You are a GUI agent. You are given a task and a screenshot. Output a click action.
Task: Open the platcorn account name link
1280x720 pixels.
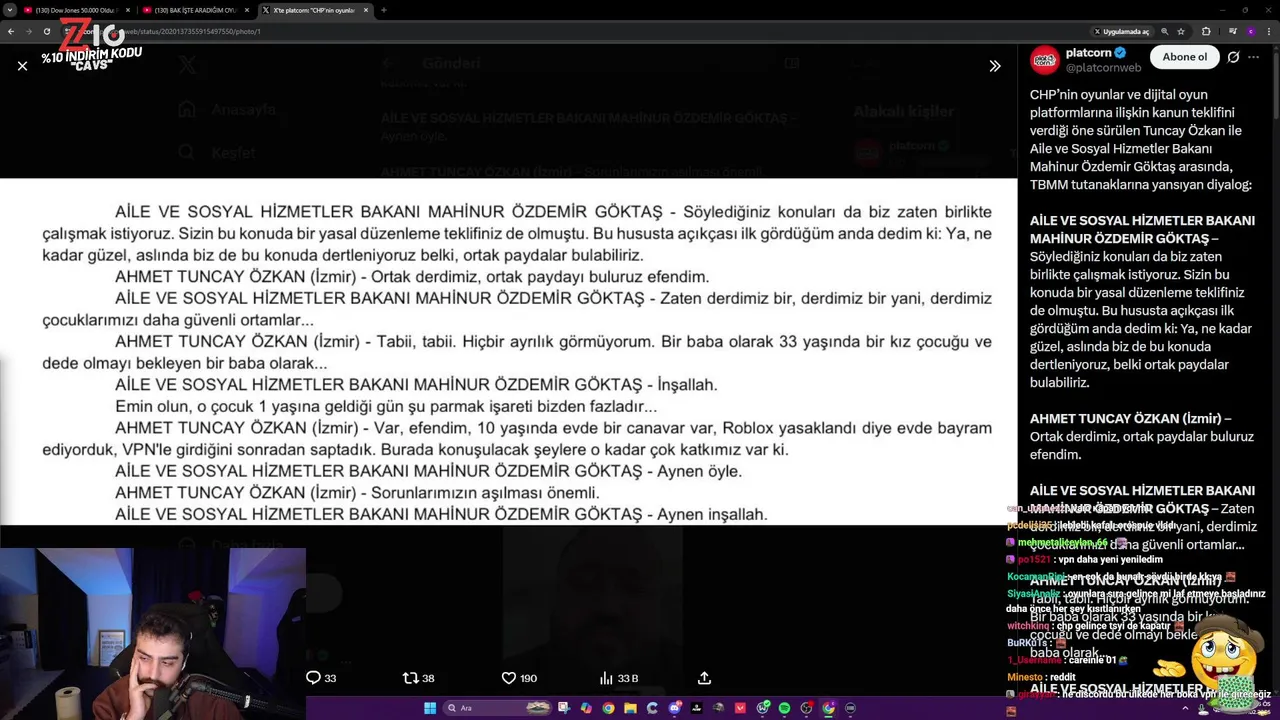[1088, 53]
